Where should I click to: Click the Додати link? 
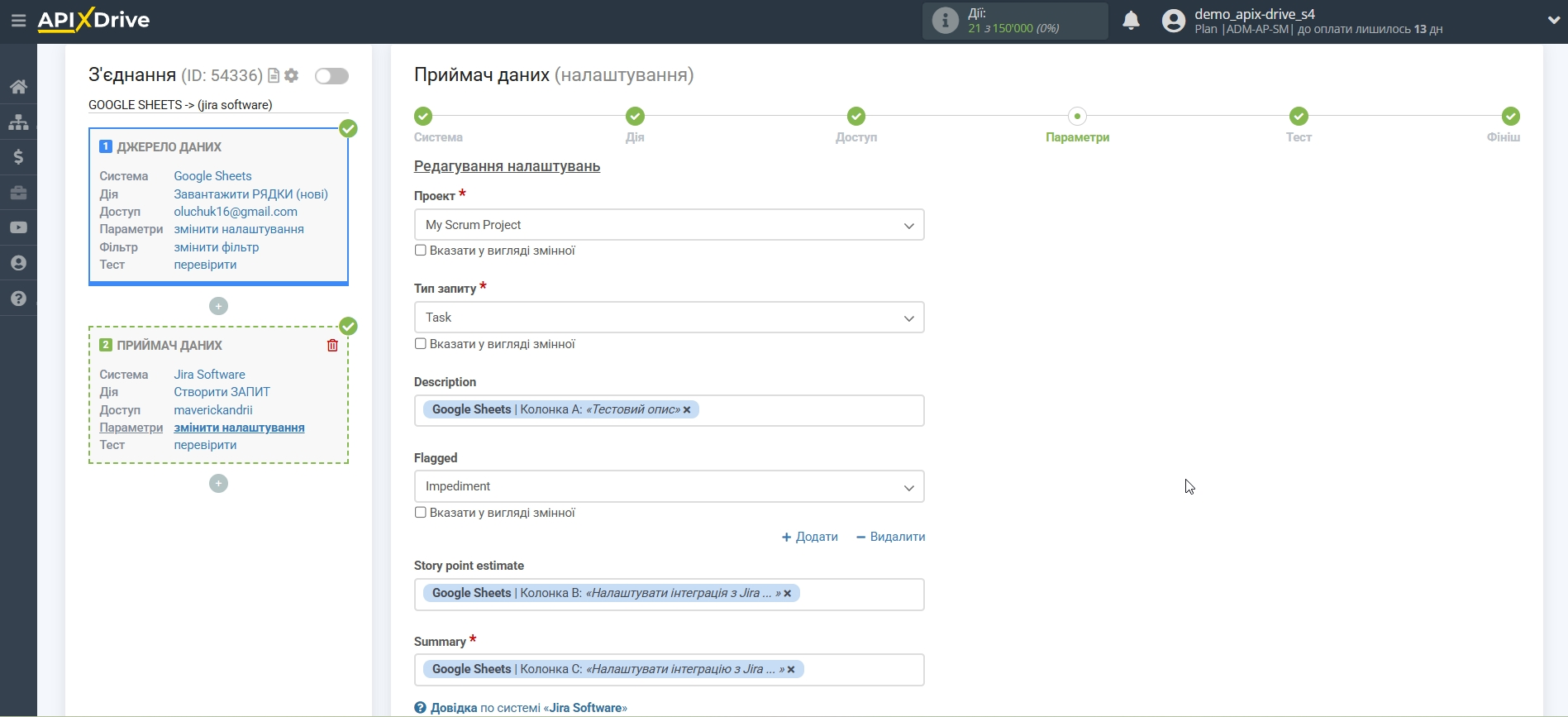pyautogui.click(x=810, y=537)
